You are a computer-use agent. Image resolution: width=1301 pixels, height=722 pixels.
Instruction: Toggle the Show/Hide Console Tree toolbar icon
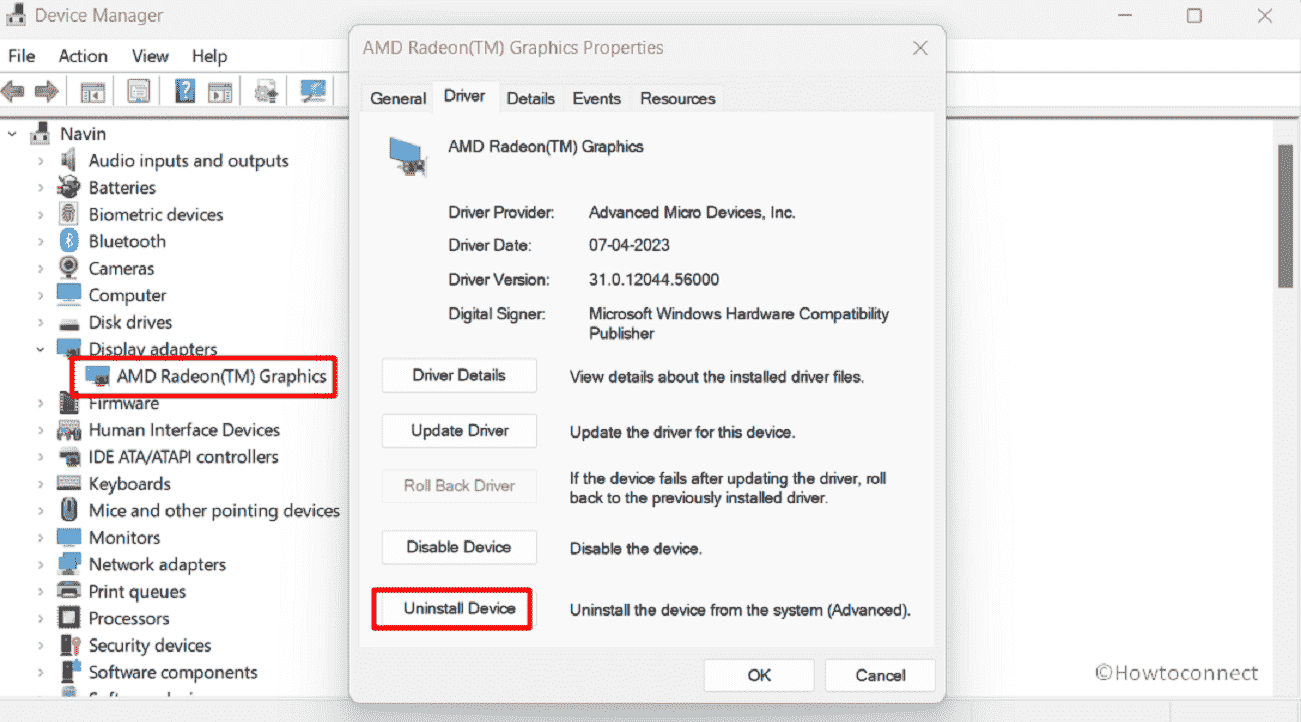click(x=93, y=92)
